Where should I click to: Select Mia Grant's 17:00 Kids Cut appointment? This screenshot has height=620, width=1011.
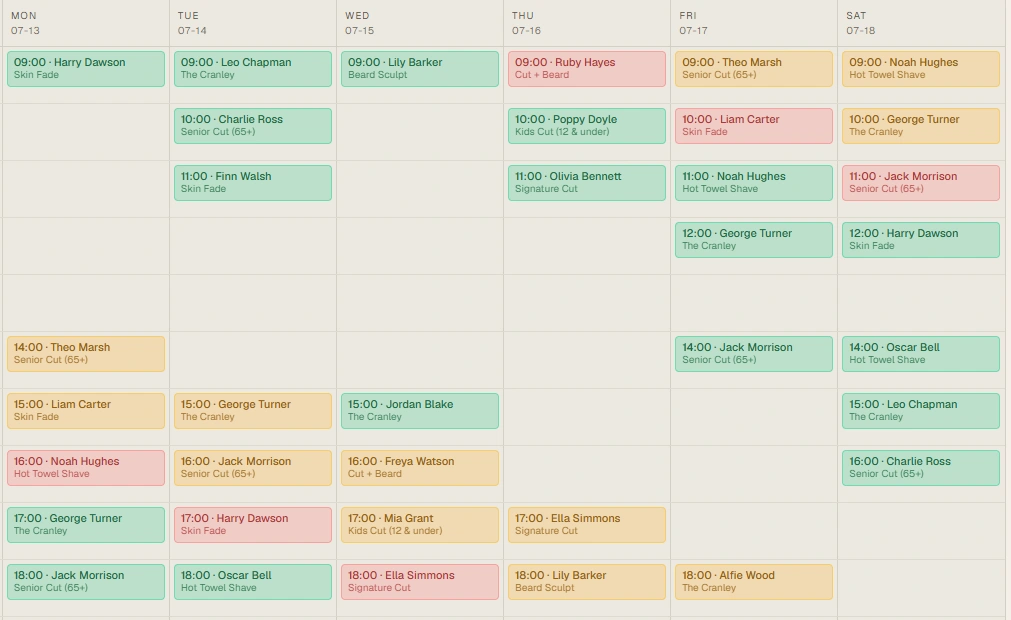pos(420,525)
